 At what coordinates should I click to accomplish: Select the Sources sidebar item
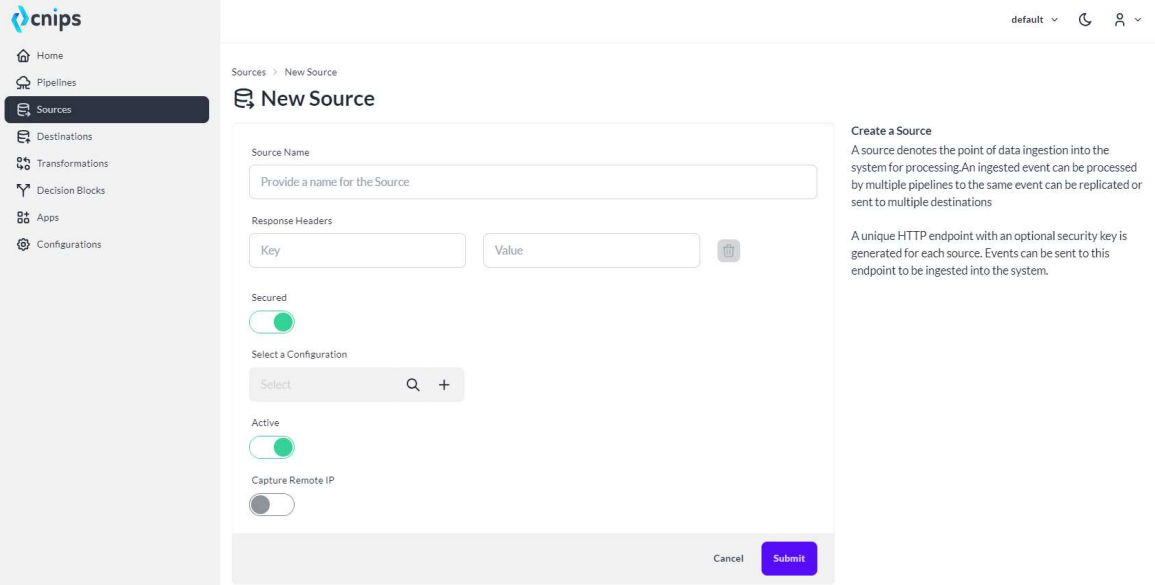pos(107,110)
